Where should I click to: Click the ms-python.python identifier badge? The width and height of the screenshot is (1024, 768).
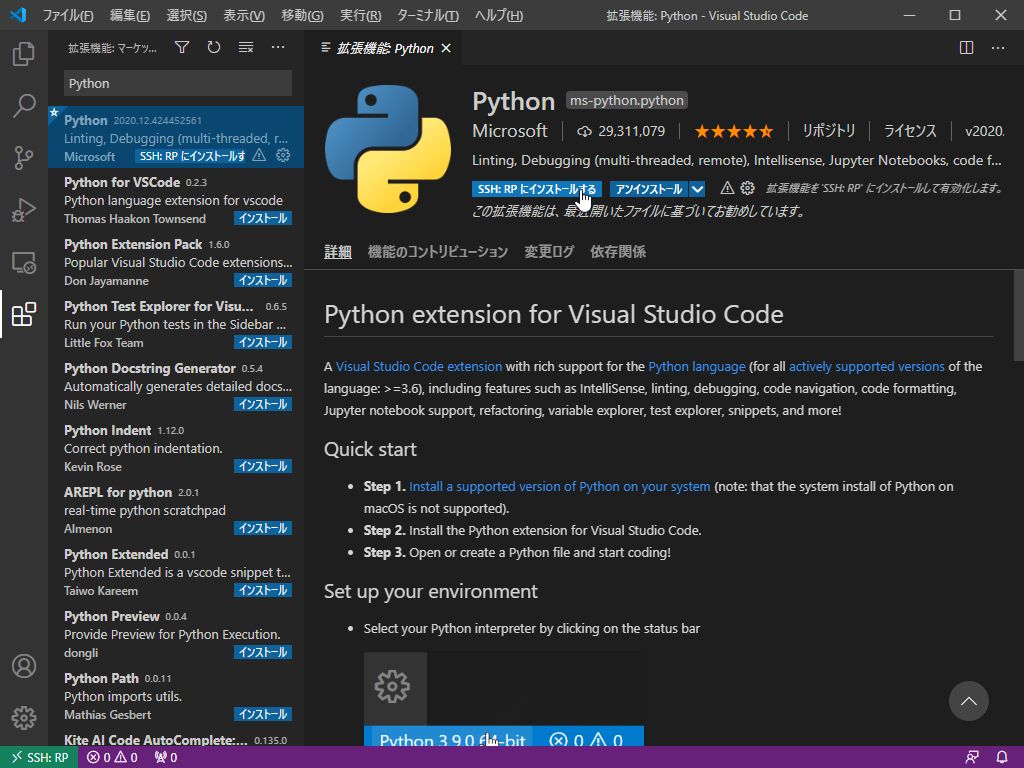[626, 100]
